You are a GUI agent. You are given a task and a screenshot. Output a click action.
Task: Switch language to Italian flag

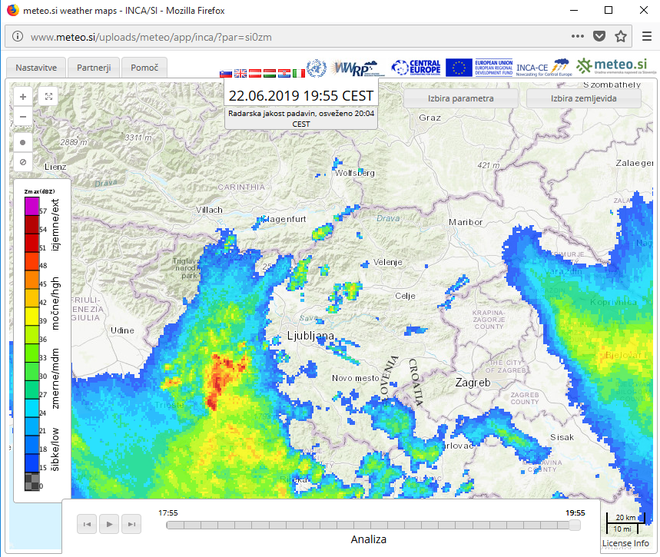click(298, 74)
